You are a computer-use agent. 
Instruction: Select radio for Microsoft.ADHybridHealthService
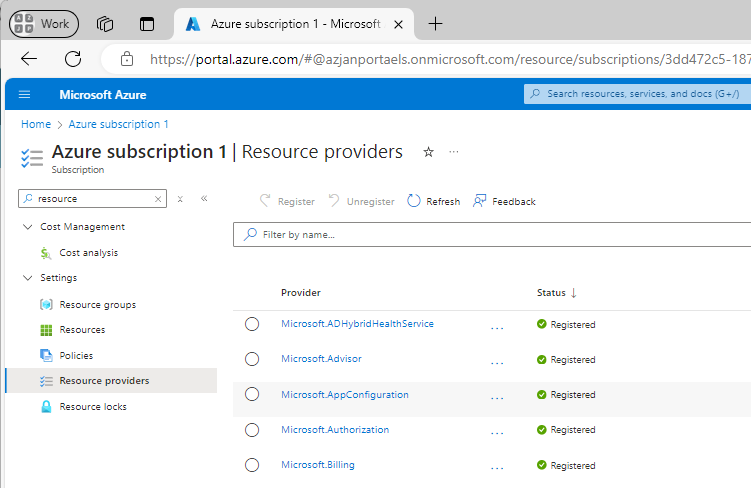pos(252,324)
